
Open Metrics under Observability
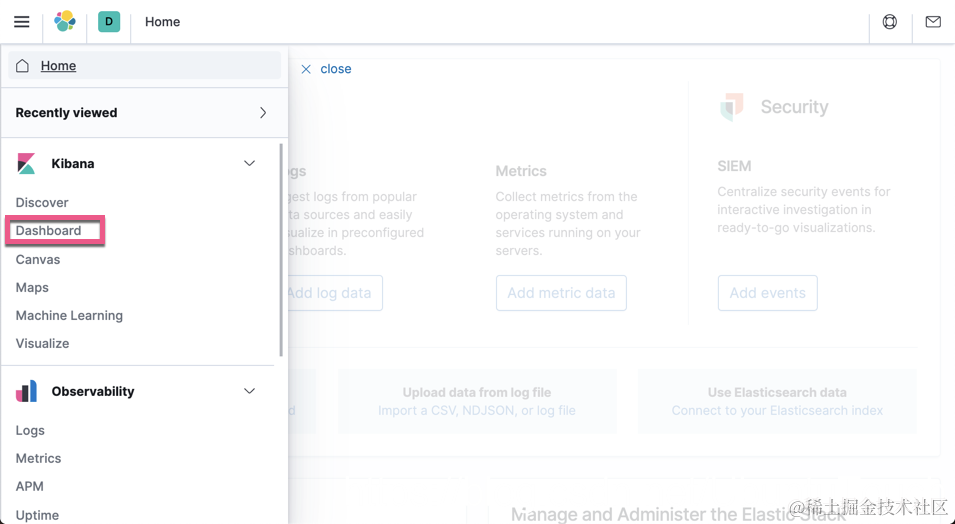tap(38, 458)
